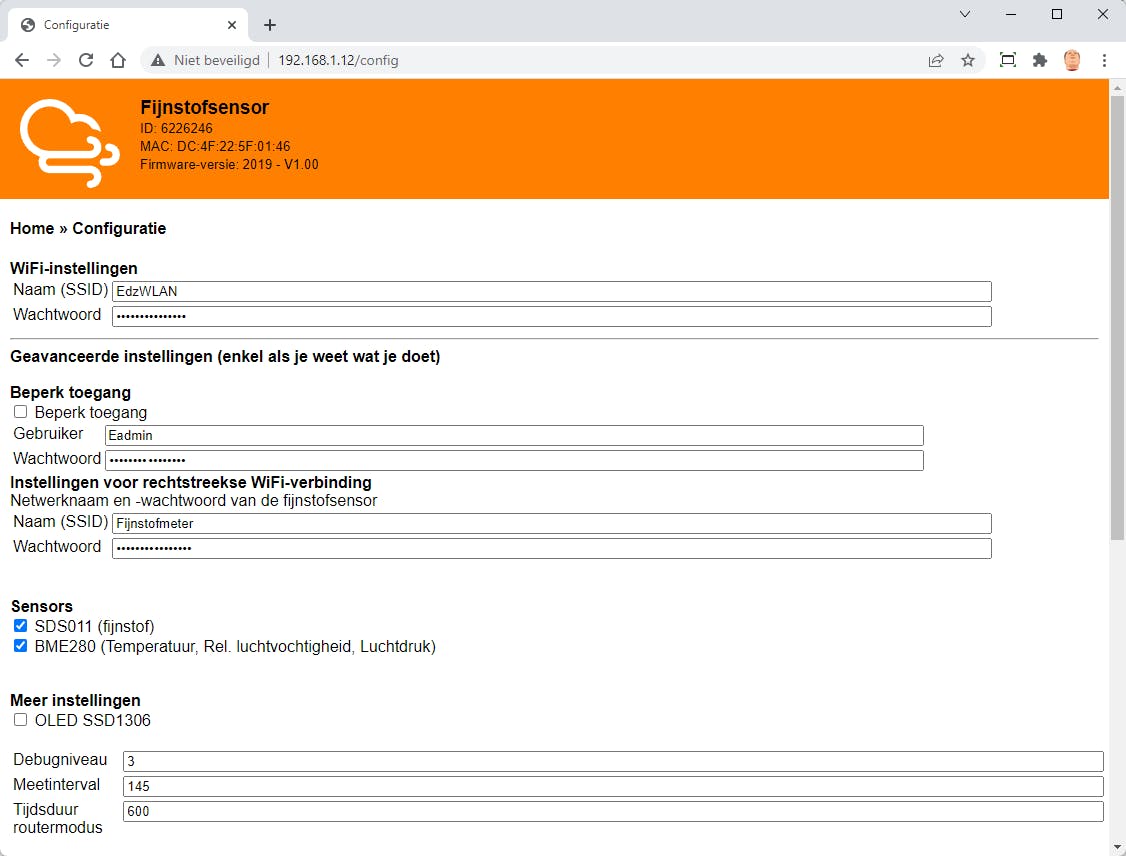This screenshot has height=856, width=1126.
Task: Click the vertical scrollbar thumb
Action: (1117, 316)
